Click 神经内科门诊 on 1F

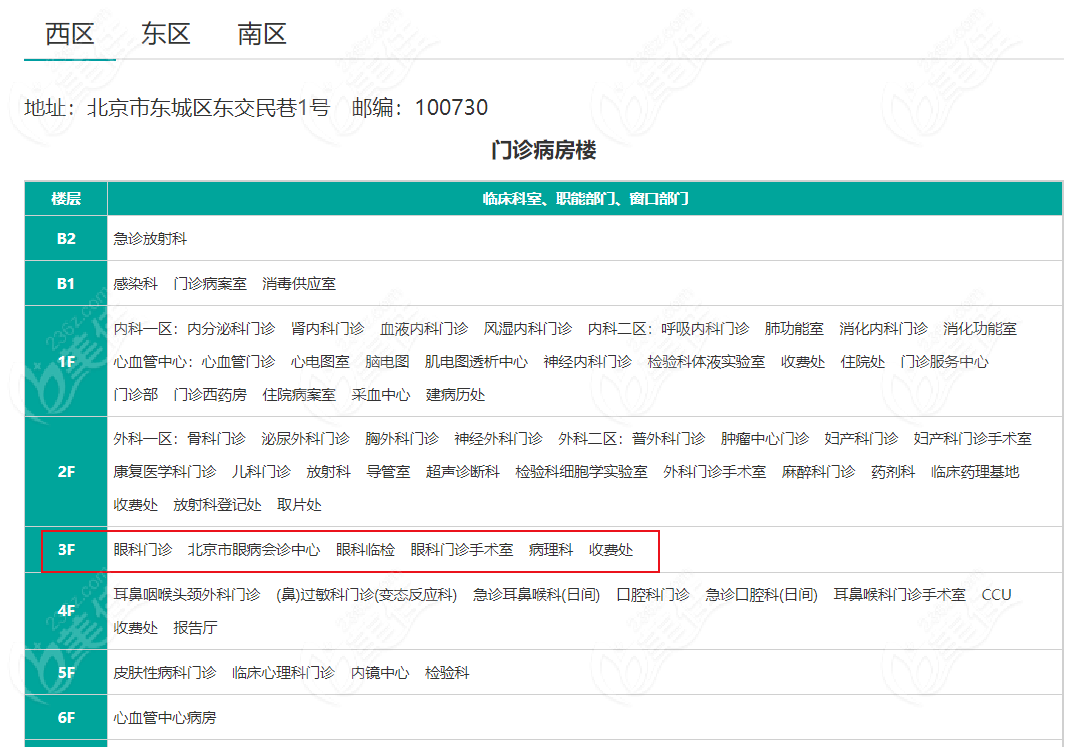click(588, 362)
